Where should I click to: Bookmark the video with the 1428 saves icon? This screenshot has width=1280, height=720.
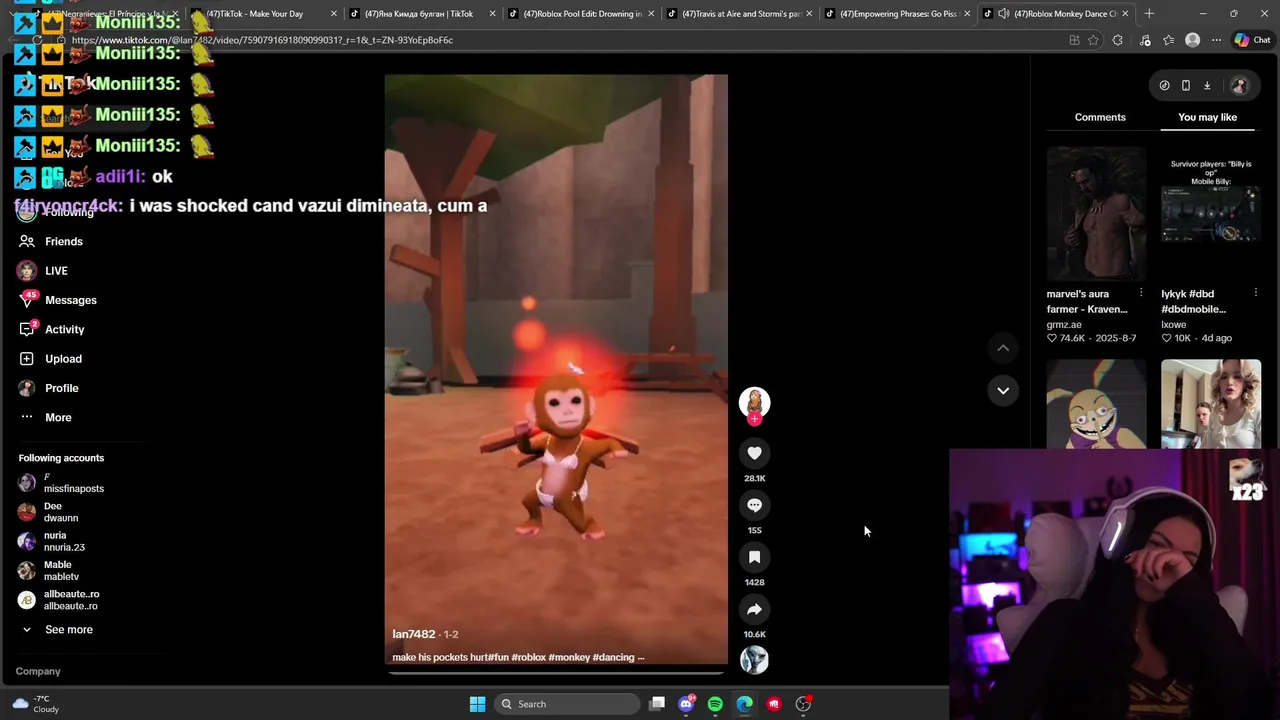(x=754, y=557)
